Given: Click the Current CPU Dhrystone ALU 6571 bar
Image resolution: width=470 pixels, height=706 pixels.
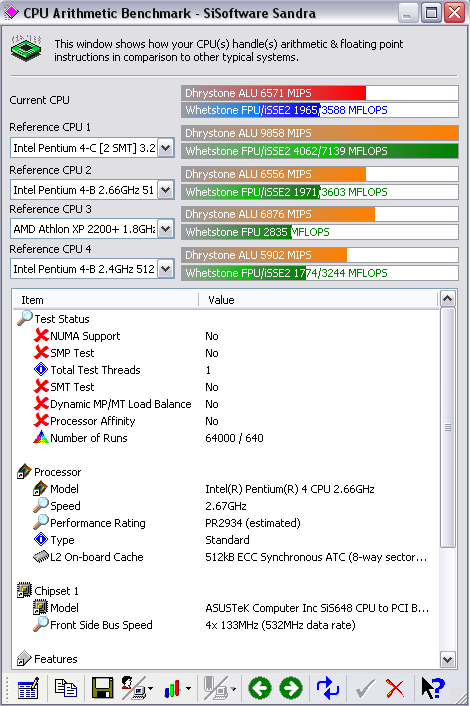Looking at the screenshot, I should (x=320, y=93).
